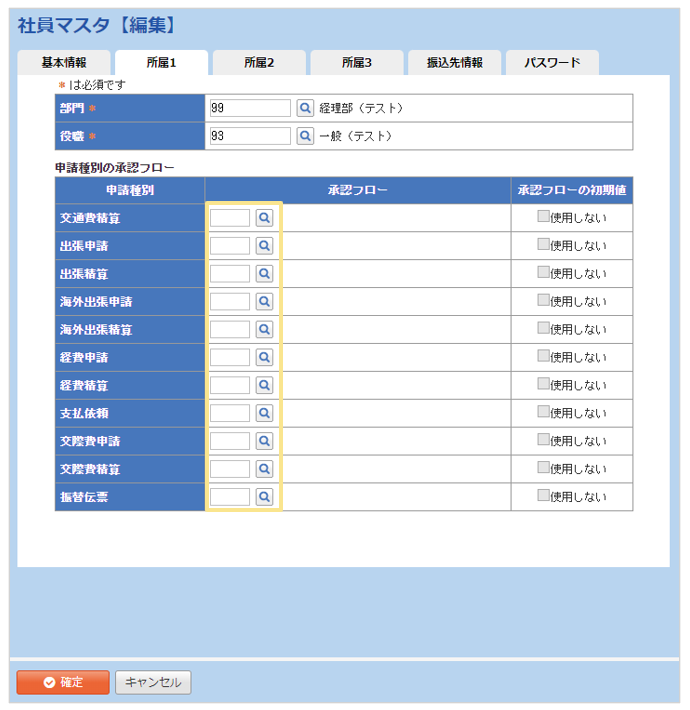The width and height of the screenshot is (690, 710).
Task: Click the キャンセル button
Action: (153, 682)
